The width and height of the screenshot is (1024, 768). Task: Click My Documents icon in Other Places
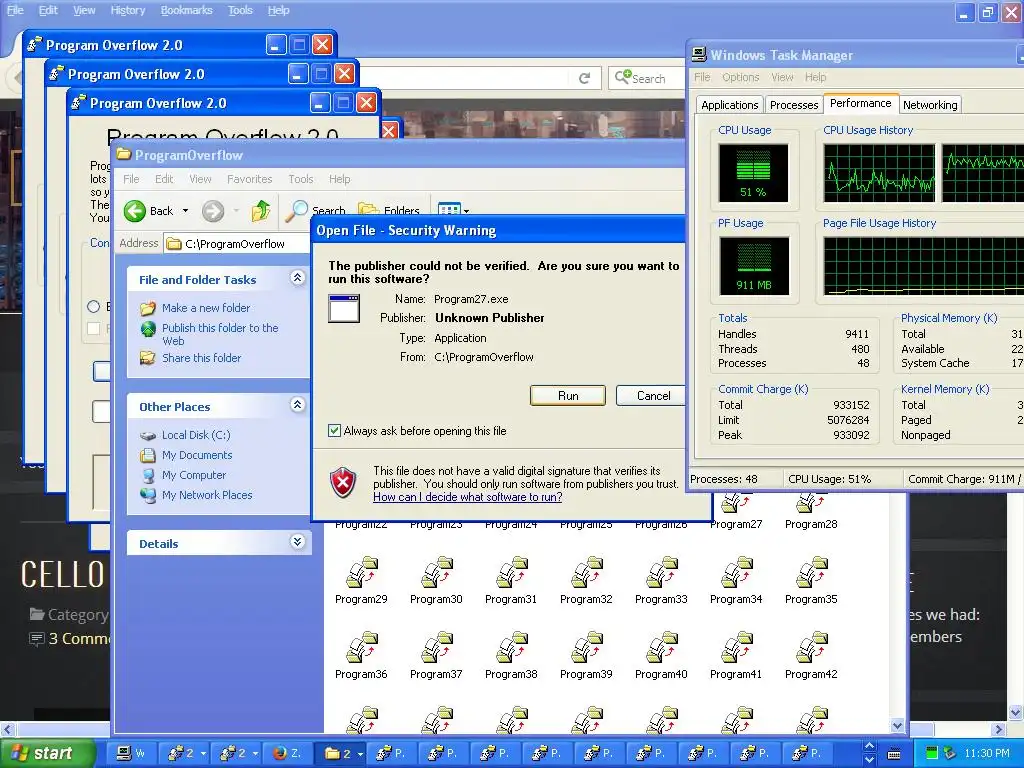click(148, 455)
